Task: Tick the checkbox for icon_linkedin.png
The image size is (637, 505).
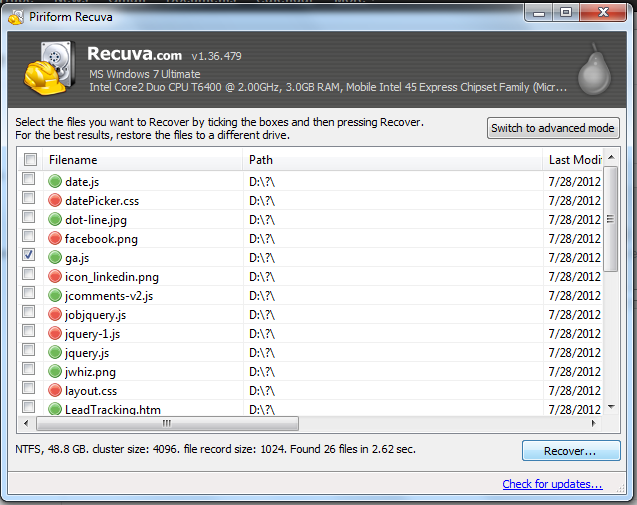Action: coord(28,273)
